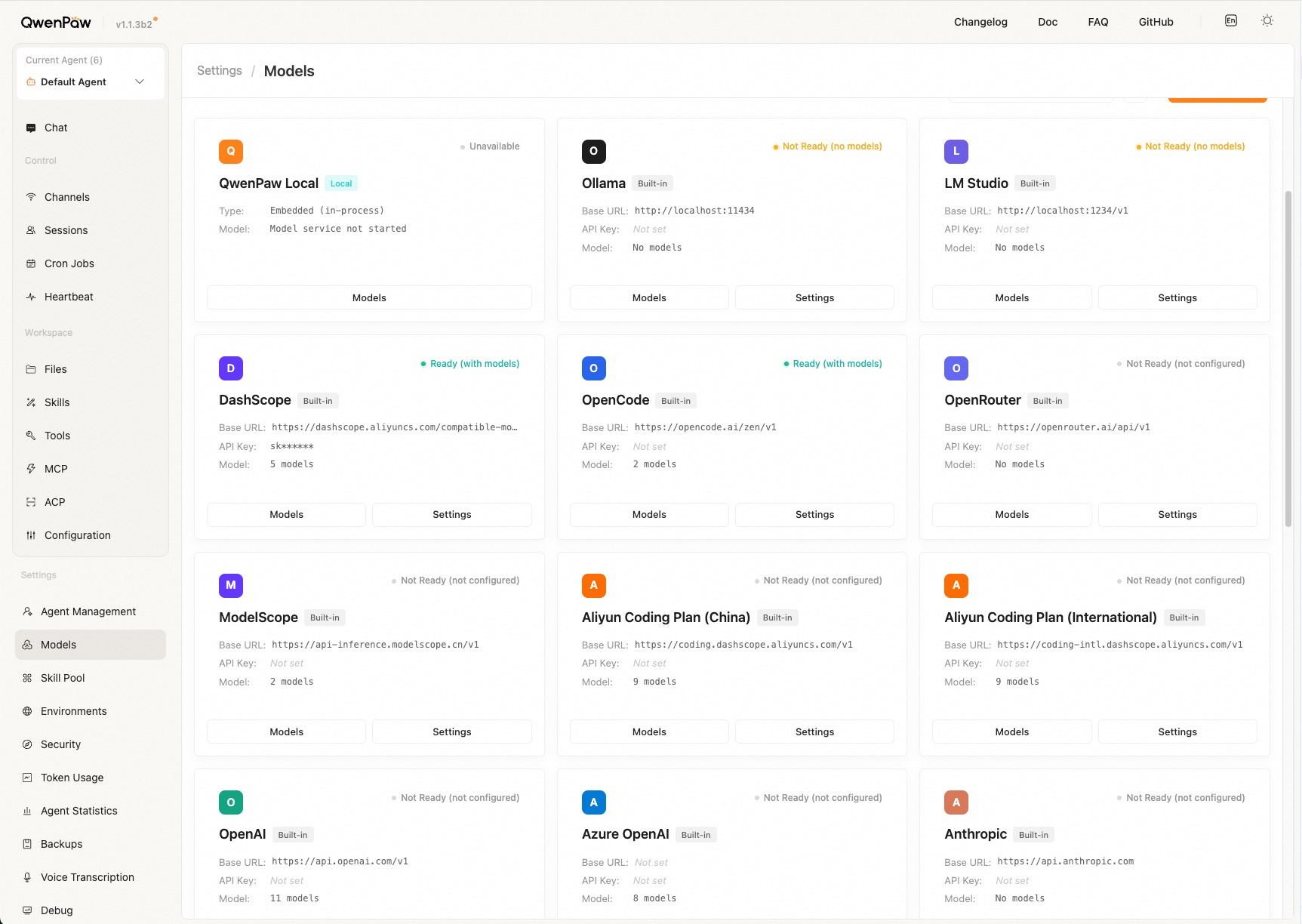Open Models for QwenPaw Local
This screenshot has width=1302, height=924.
pyautogui.click(x=369, y=297)
